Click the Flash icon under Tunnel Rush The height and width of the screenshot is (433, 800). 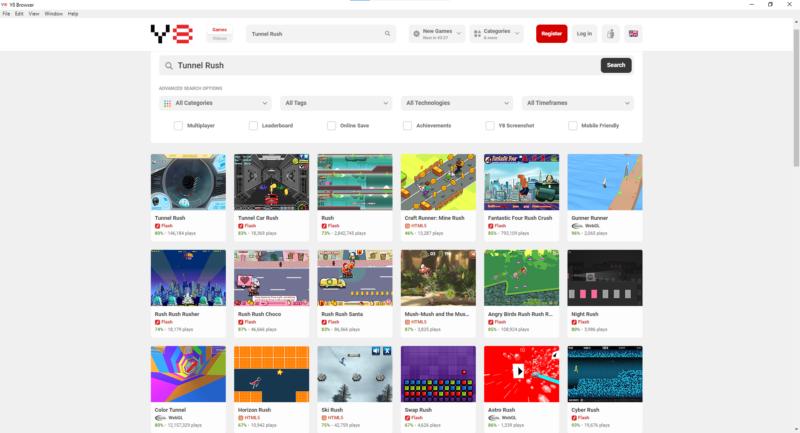click(158, 225)
